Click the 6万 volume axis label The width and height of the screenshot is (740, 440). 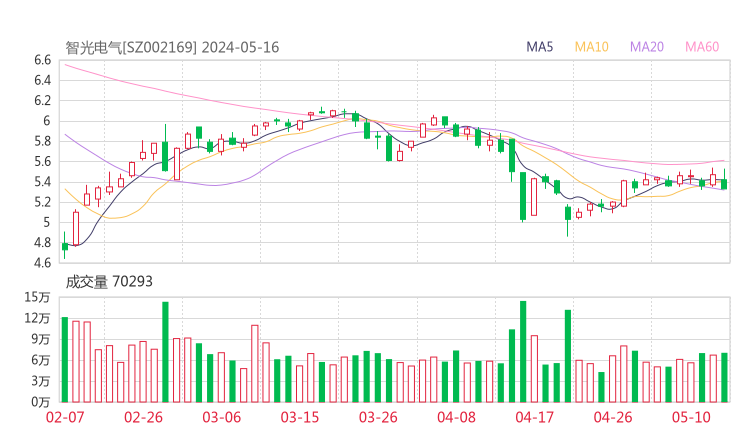pyautogui.click(x=40, y=360)
